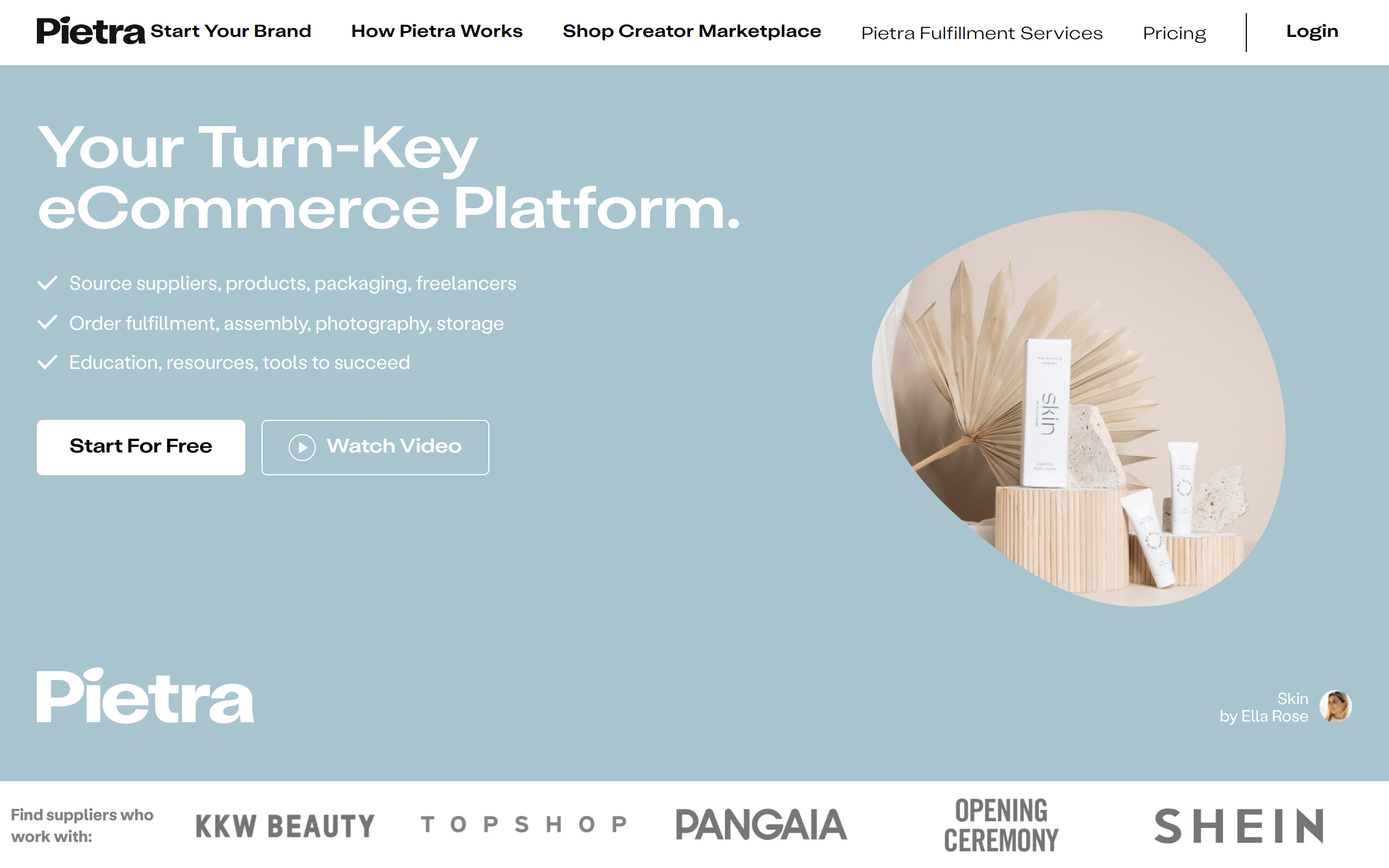Image resolution: width=1389 pixels, height=868 pixels.
Task: Click checkmark beside Education resources line
Action: pos(47,362)
